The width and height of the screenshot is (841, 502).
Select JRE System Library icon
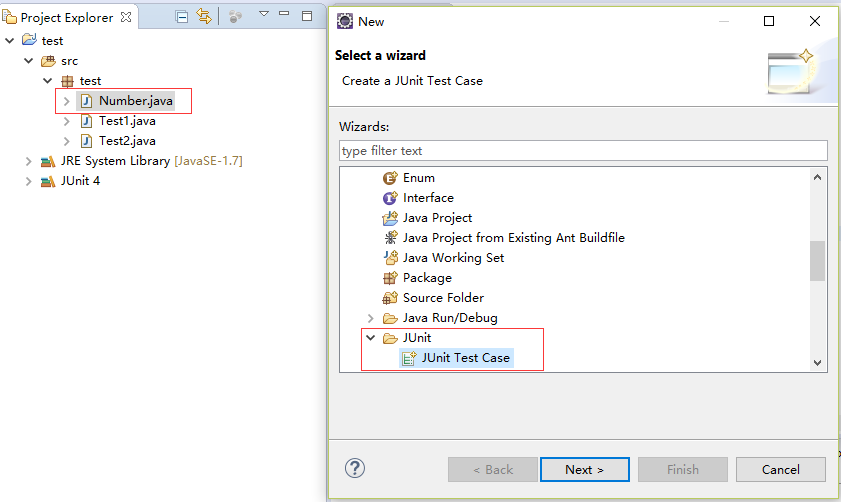pos(48,161)
